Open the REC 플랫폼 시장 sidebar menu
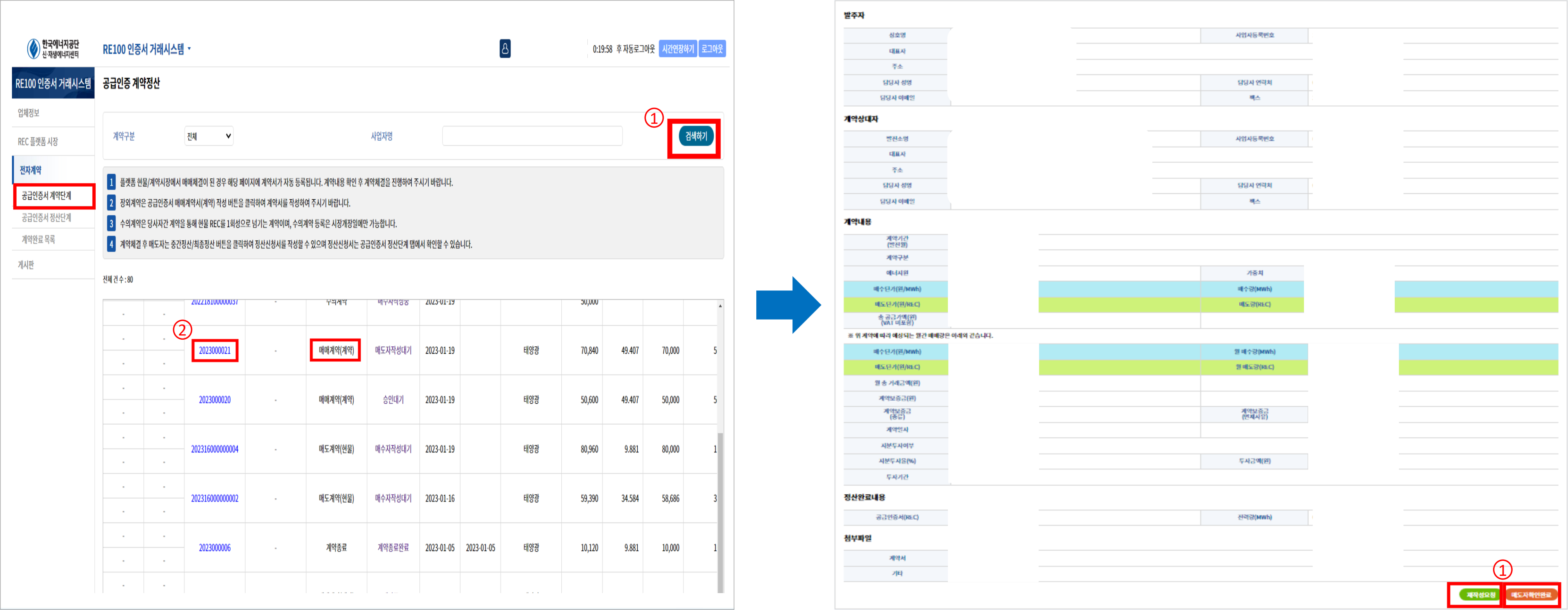Screen dimensions: 1568x610 [x=38, y=142]
